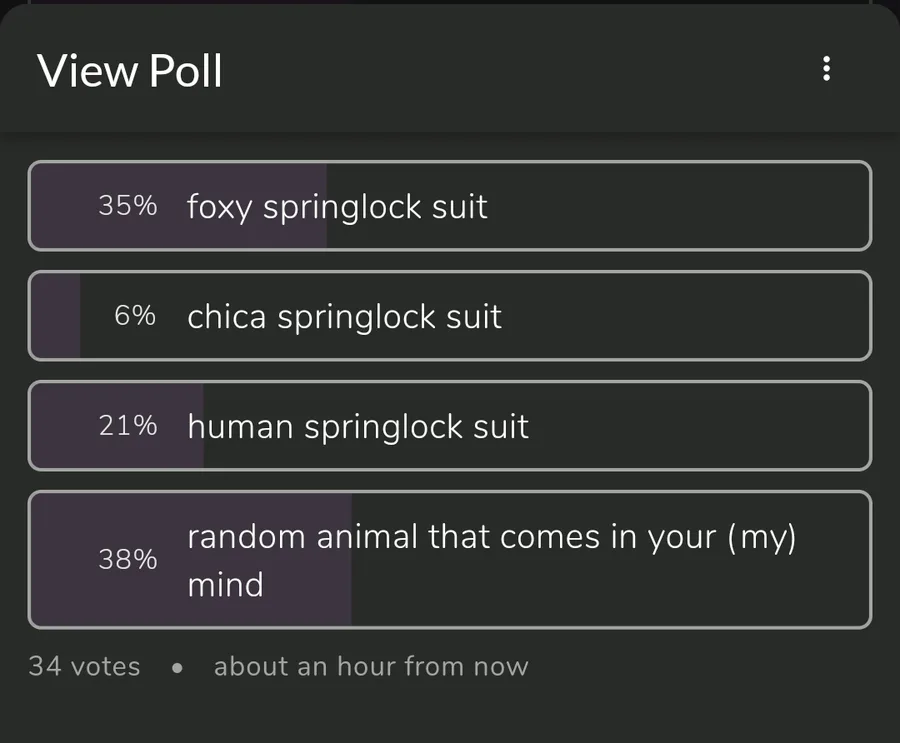Click the 34 votes count
This screenshot has height=743, width=900.
(x=84, y=667)
